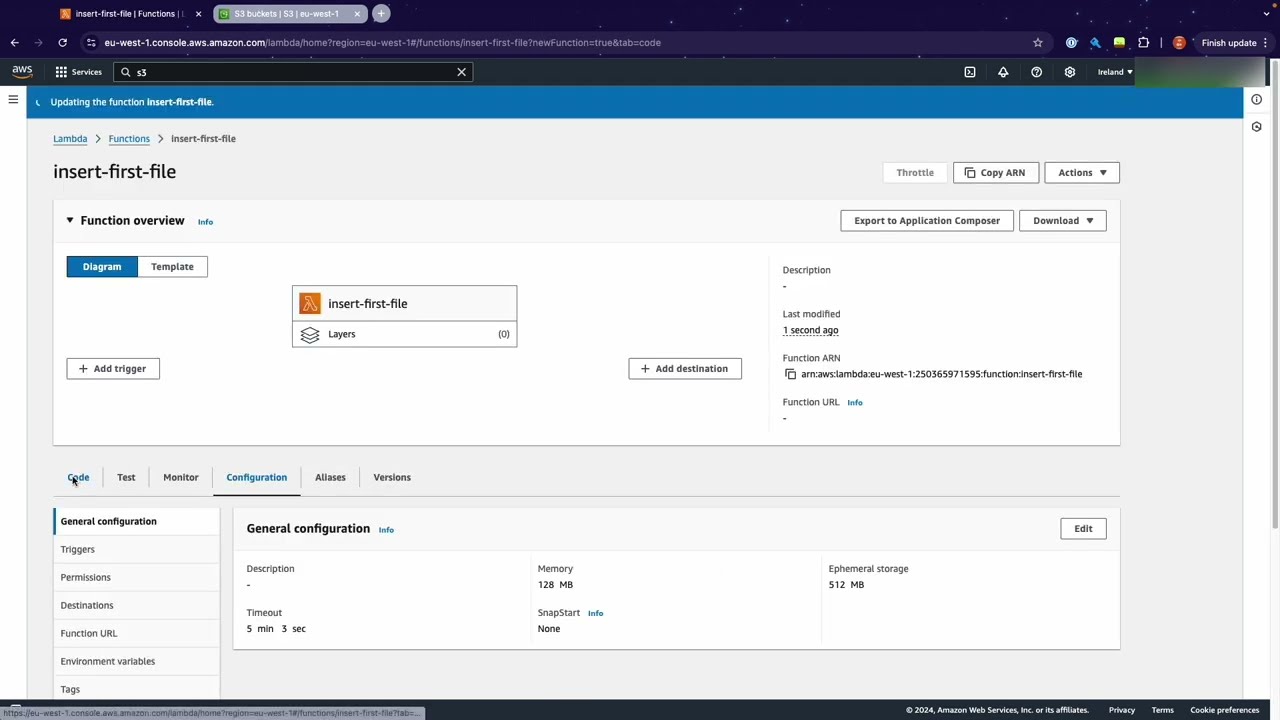
Task: Open the Versions tab
Action: (x=392, y=477)
